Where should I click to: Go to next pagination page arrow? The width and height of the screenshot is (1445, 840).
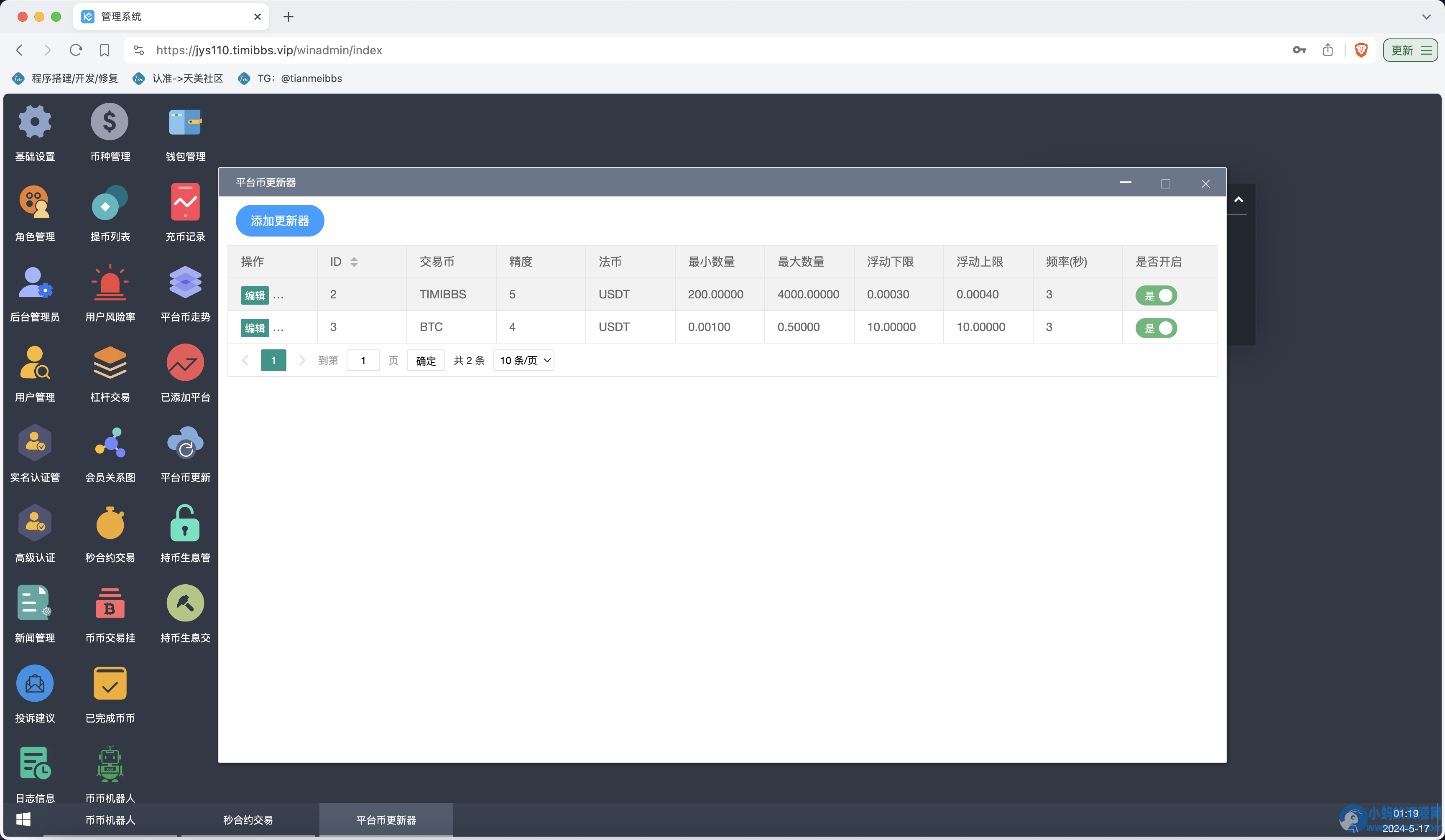coord(302,360)
